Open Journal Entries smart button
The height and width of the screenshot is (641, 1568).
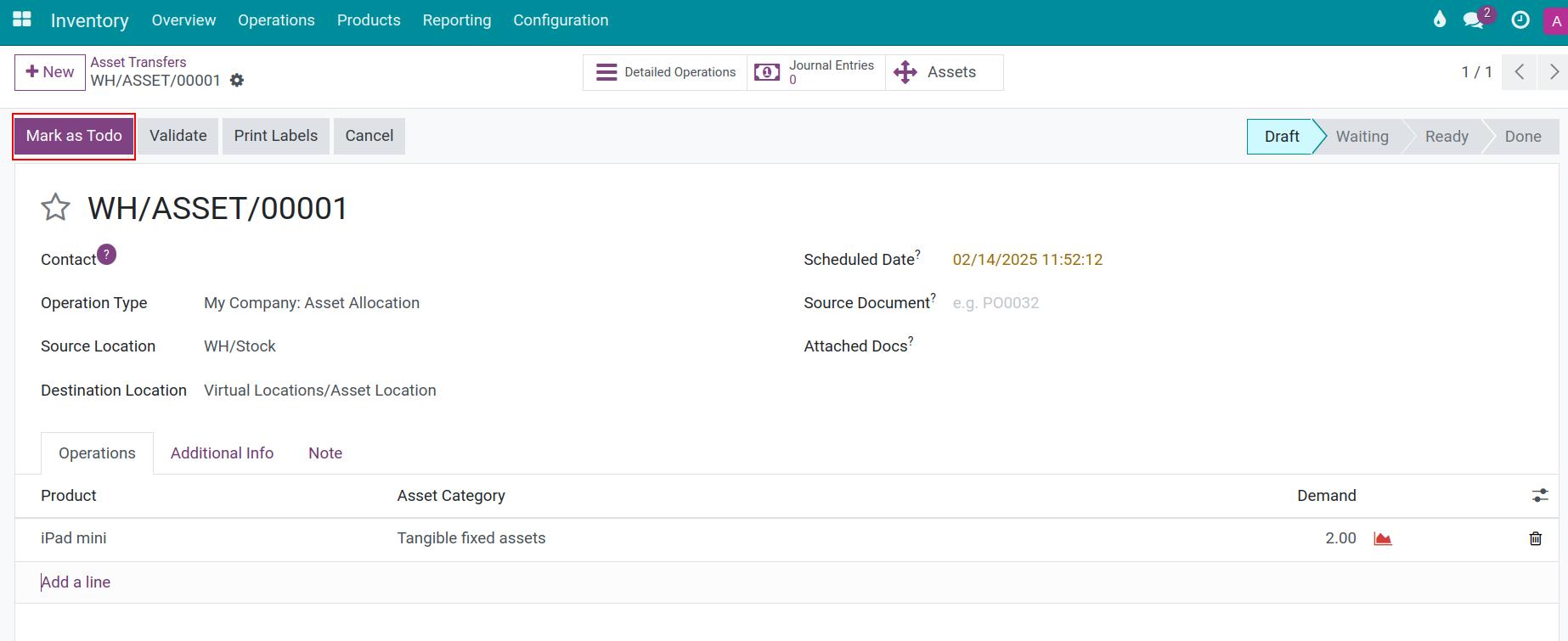(x=815, y=72)
